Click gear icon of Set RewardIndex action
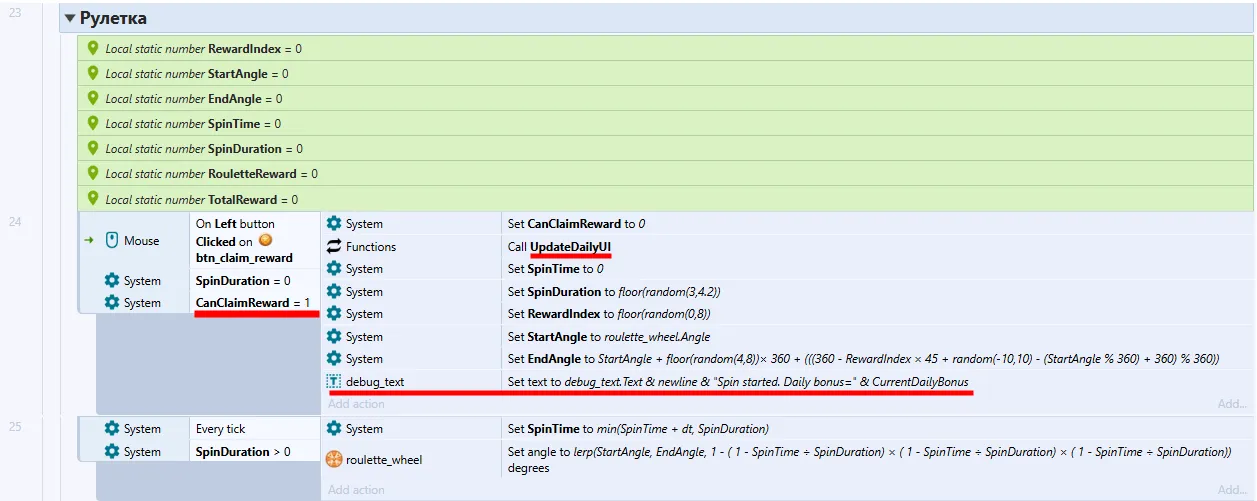Image resolution: width=1257 pixels, height=501 pixels. [x=334, y=313]
